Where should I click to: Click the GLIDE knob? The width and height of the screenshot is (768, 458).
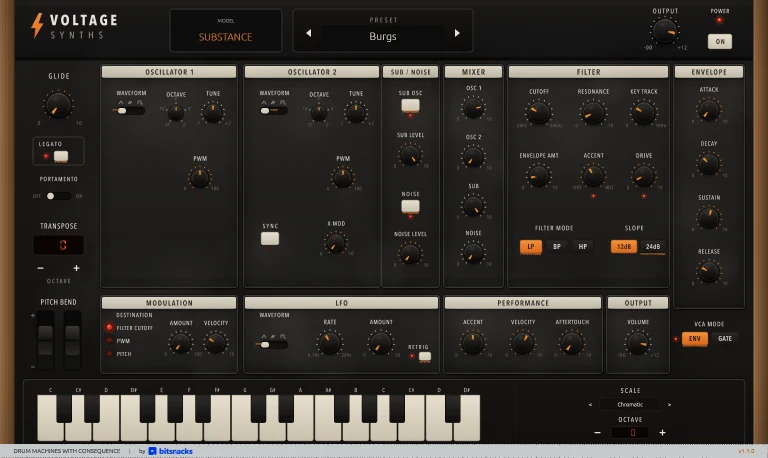coord(58,105)
